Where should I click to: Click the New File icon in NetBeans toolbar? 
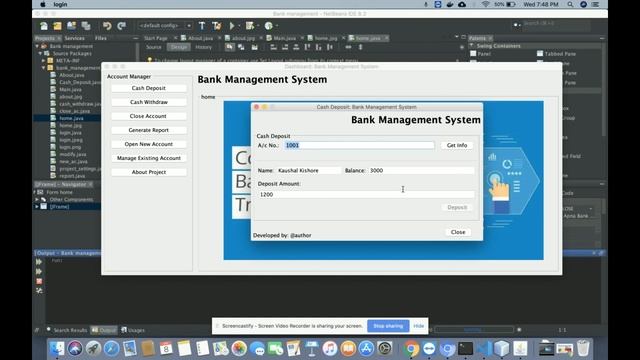click(x=44, y=26)
